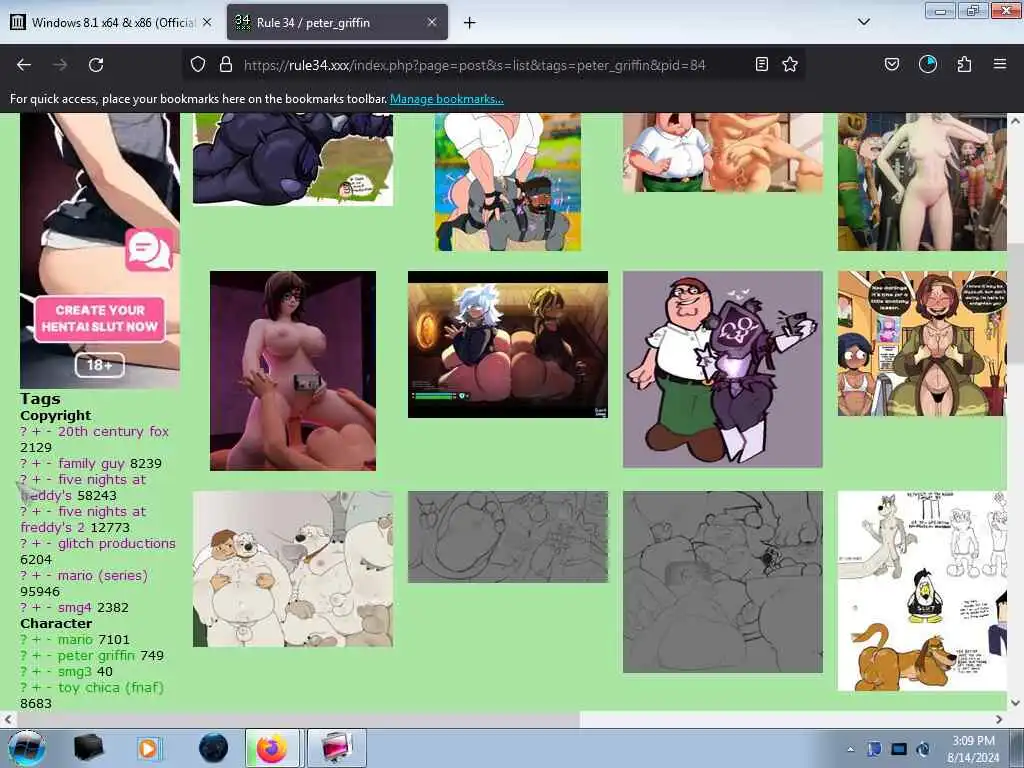Viewport: 1024px width, 768px height.
Task: Click the taskbar clock showing 3:09 PM
Action: point(973,749)
